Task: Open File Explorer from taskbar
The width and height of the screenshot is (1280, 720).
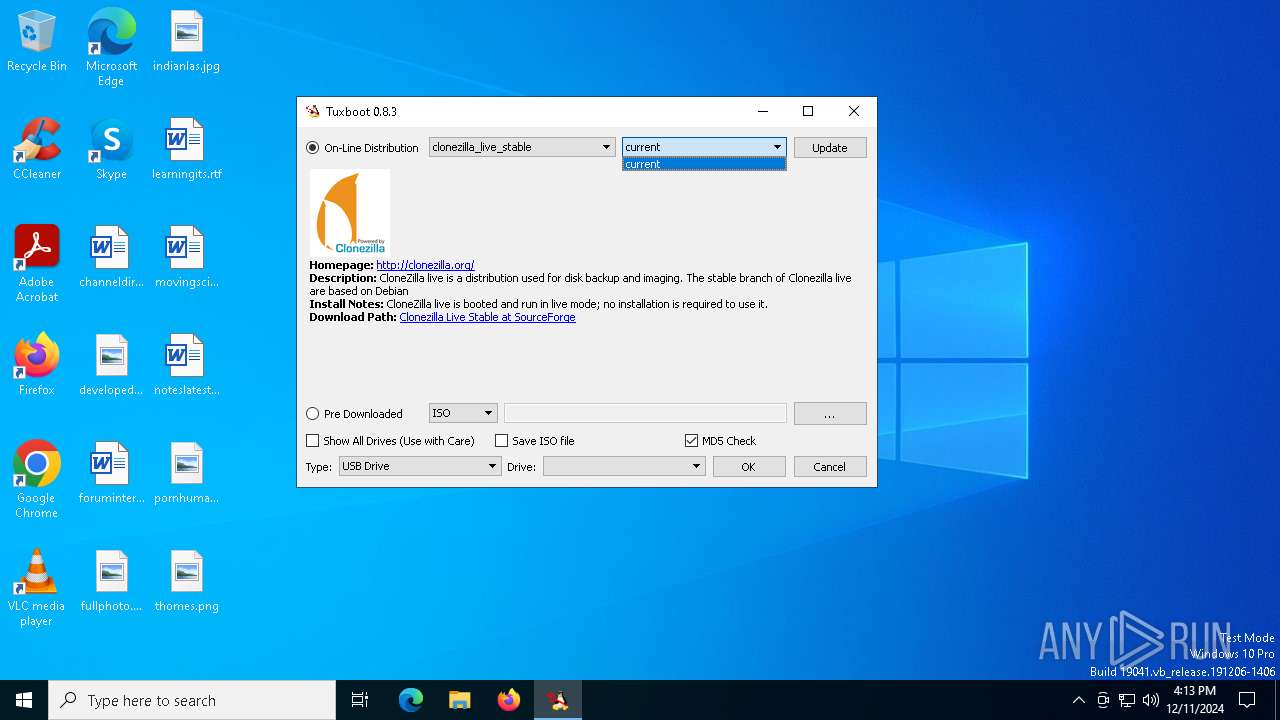Action: [x=460, y=700]
